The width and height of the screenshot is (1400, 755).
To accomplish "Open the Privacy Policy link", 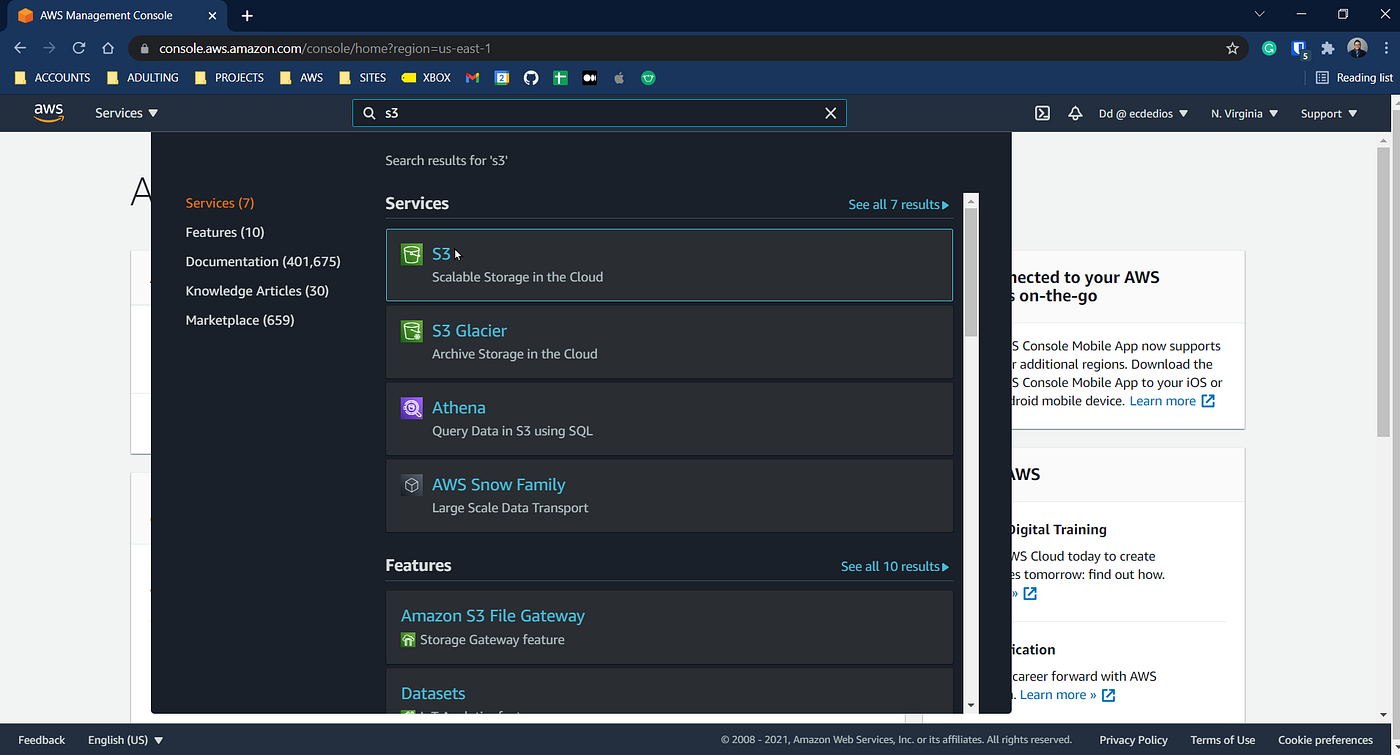I will coord(1133,740).
